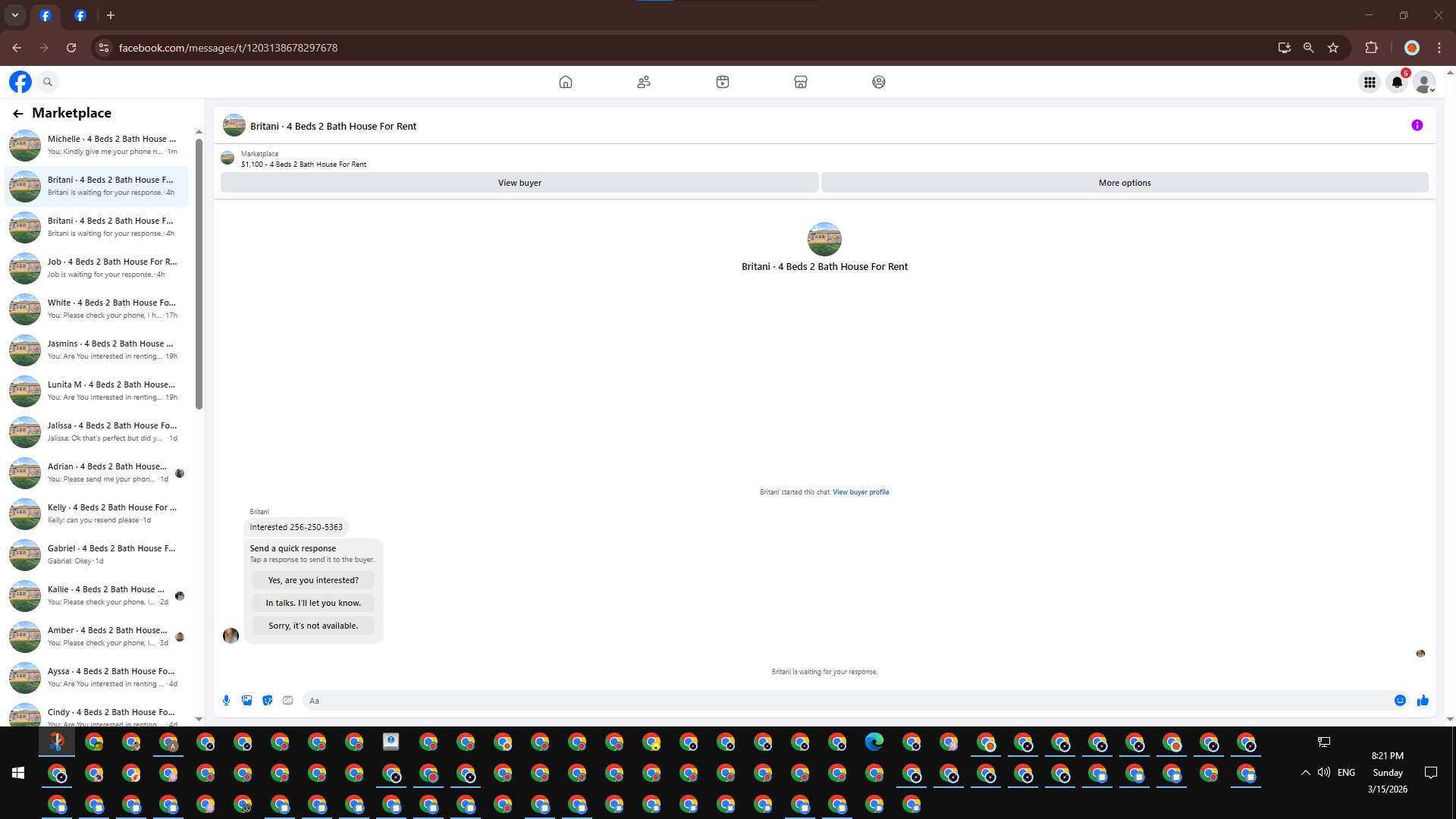The image size is (1456, 819).
Task: Open a new browser tab
Action: 111,15
